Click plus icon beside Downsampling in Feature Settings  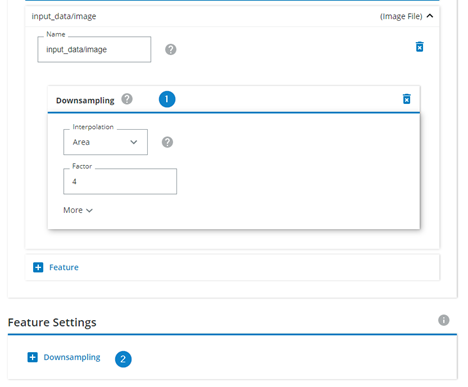(32, 357)
